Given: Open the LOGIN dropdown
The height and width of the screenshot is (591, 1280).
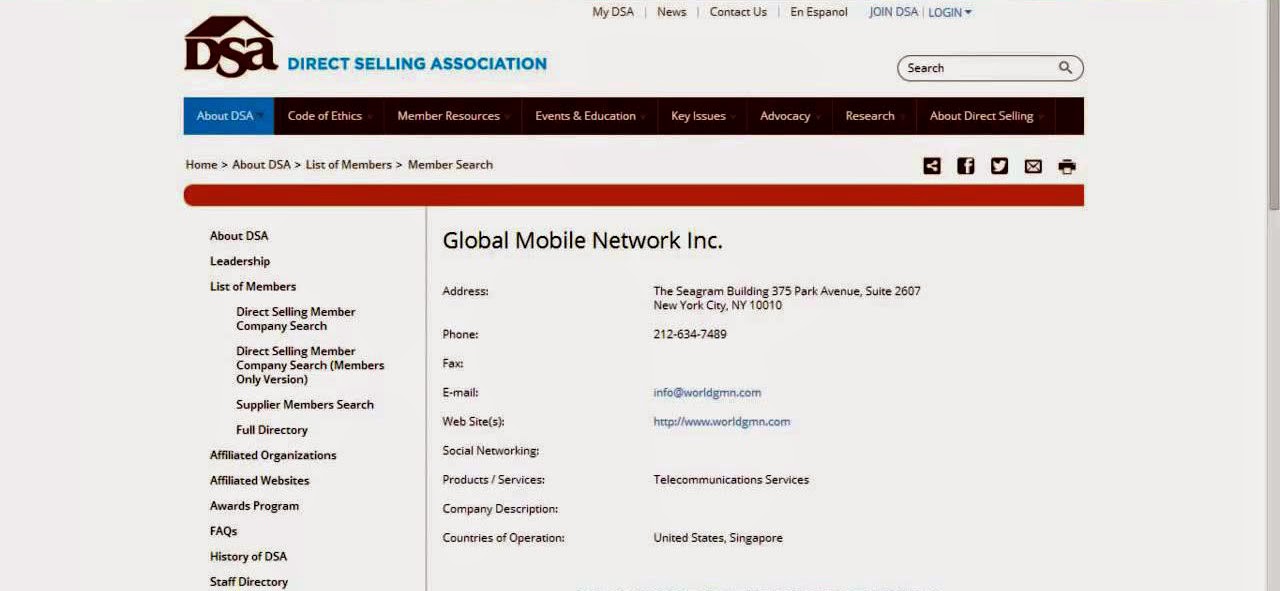Looking at the screenshot, I should point(950,12).
